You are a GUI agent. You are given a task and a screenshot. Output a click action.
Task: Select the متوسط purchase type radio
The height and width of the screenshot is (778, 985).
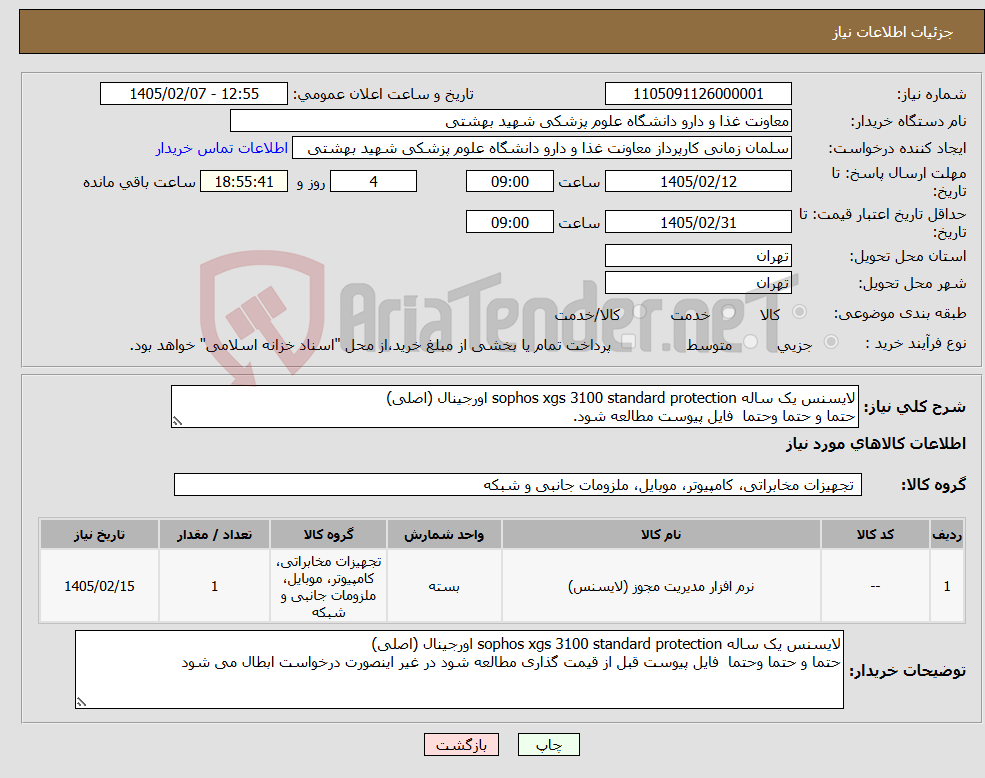tap(751, 342)
